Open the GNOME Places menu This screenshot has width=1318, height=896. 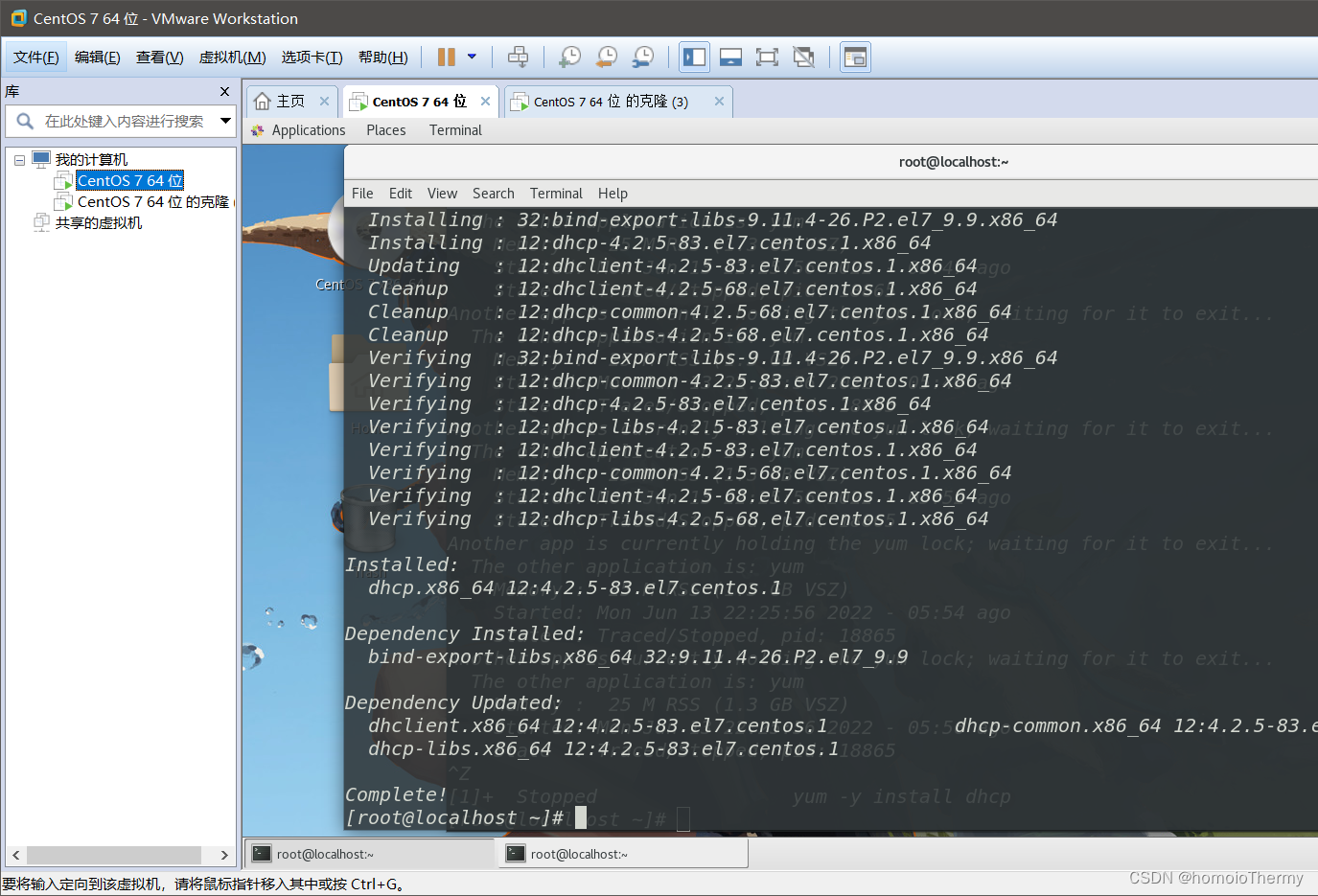(x=386, y=130)
